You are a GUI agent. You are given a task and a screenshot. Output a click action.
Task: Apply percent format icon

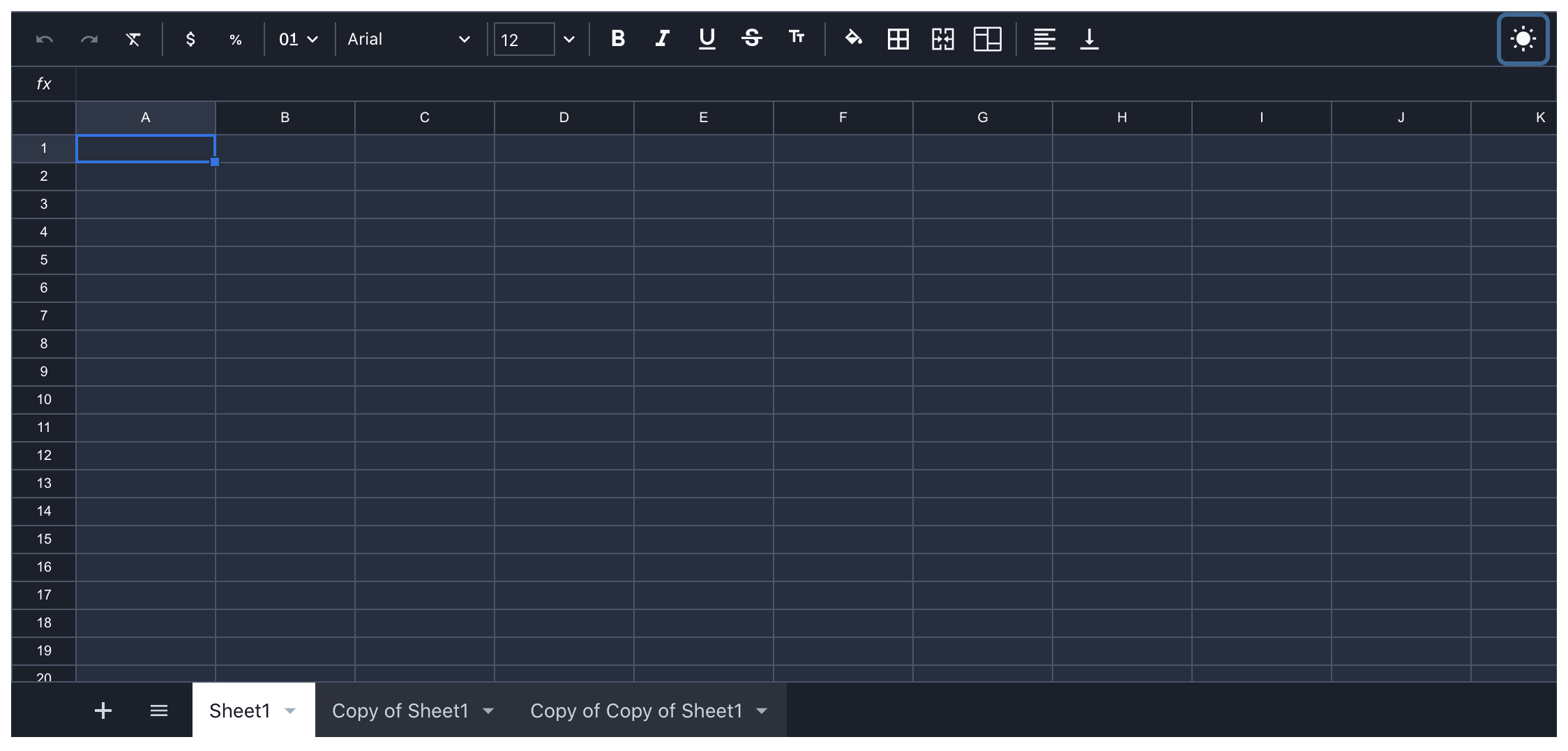(x=235, y=39)
